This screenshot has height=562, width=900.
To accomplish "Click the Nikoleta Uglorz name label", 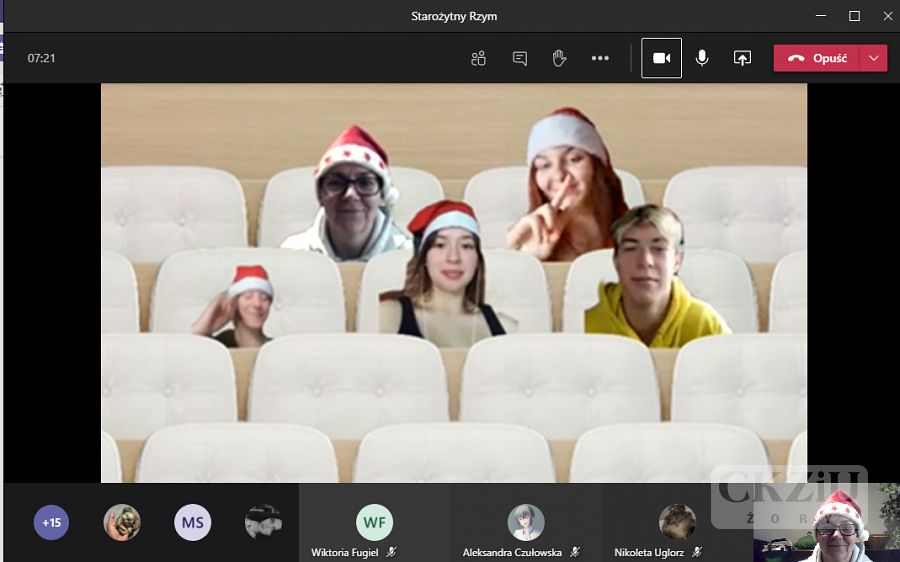I will click(650, 552).
